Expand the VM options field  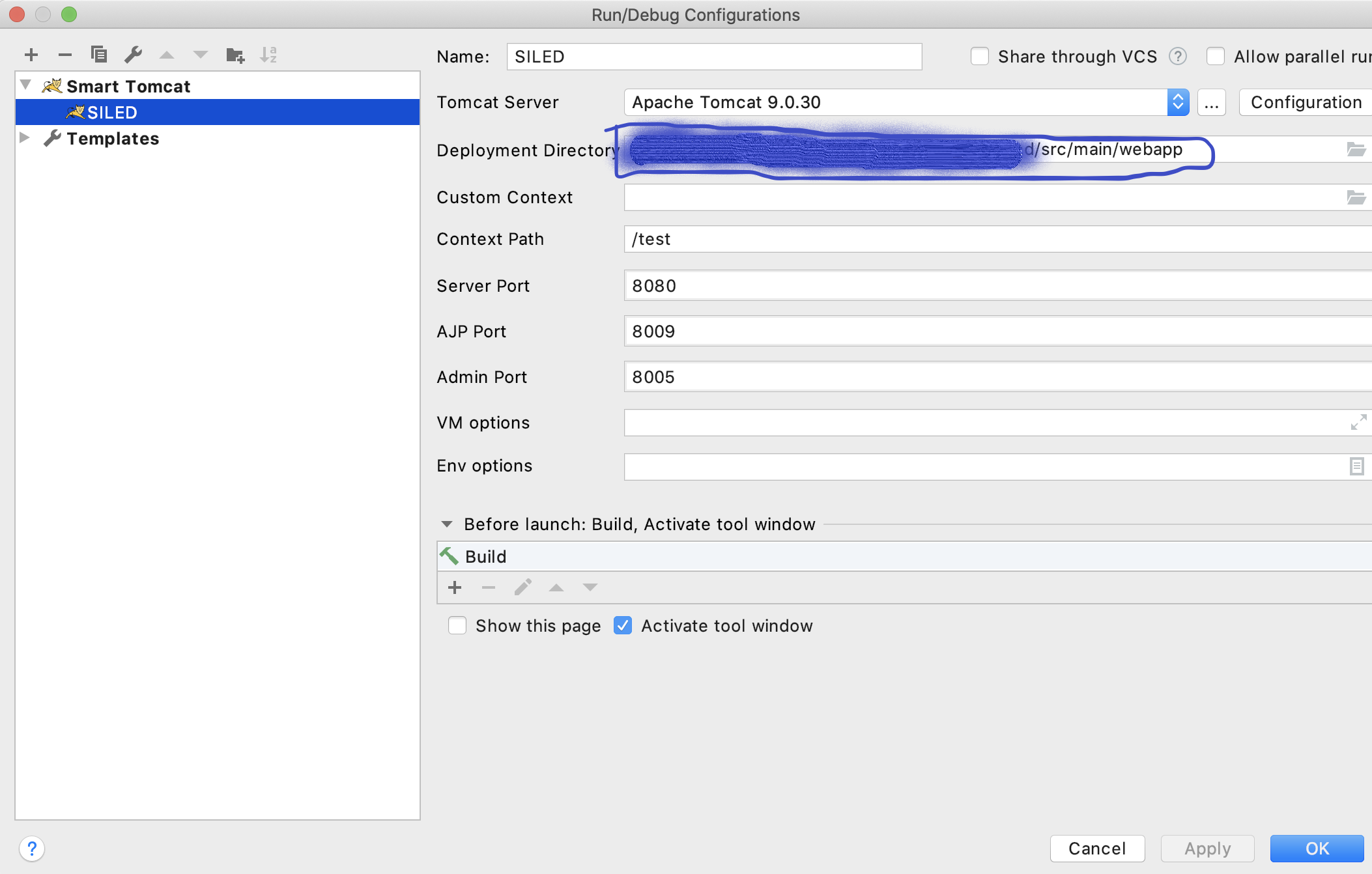click(x=1358, y=423)
